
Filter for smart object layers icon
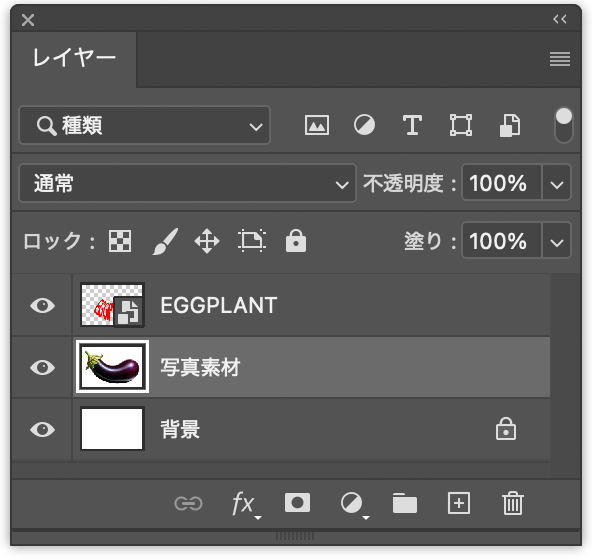[x=510, y=125]
